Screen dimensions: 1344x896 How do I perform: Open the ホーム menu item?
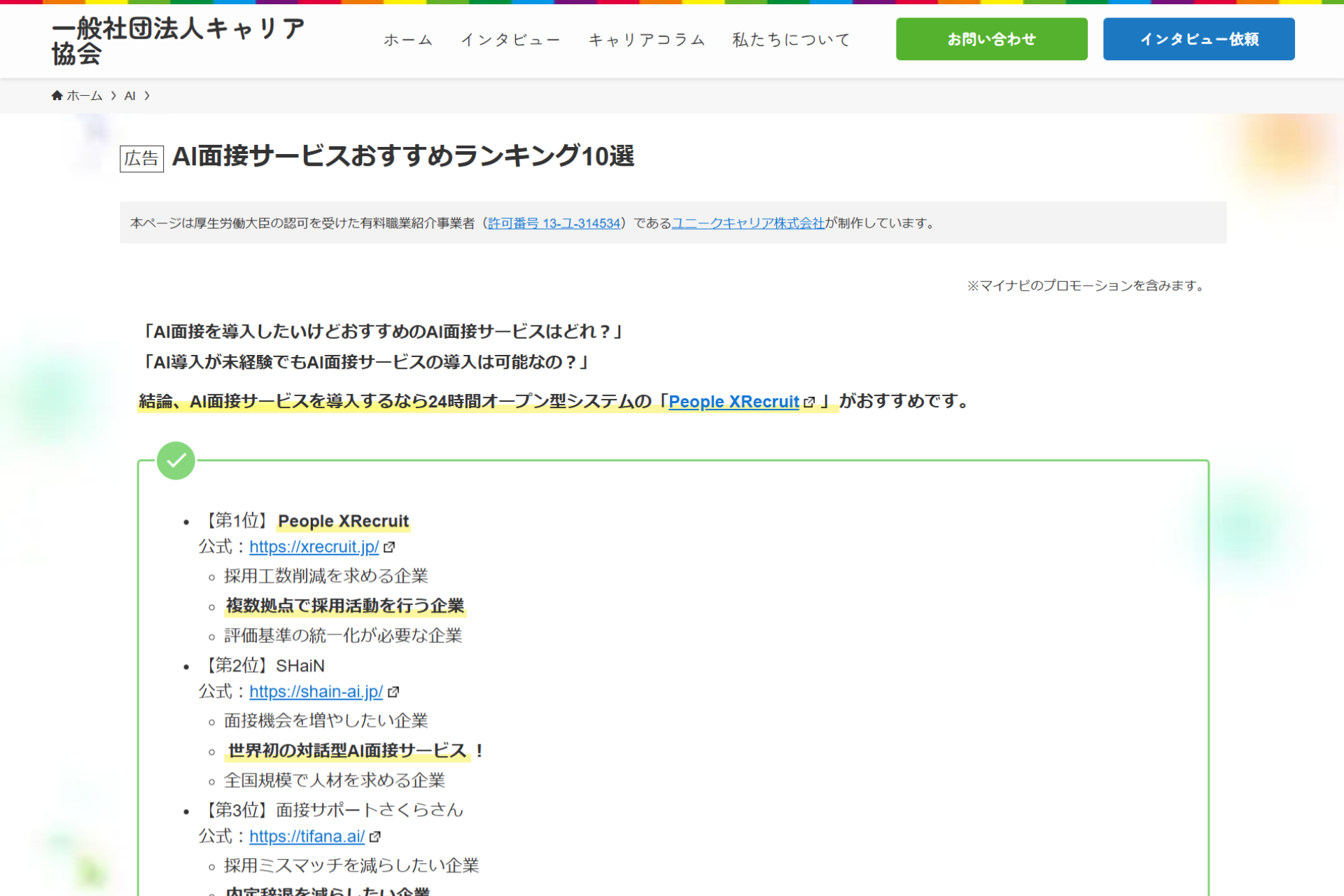[408, 40]
